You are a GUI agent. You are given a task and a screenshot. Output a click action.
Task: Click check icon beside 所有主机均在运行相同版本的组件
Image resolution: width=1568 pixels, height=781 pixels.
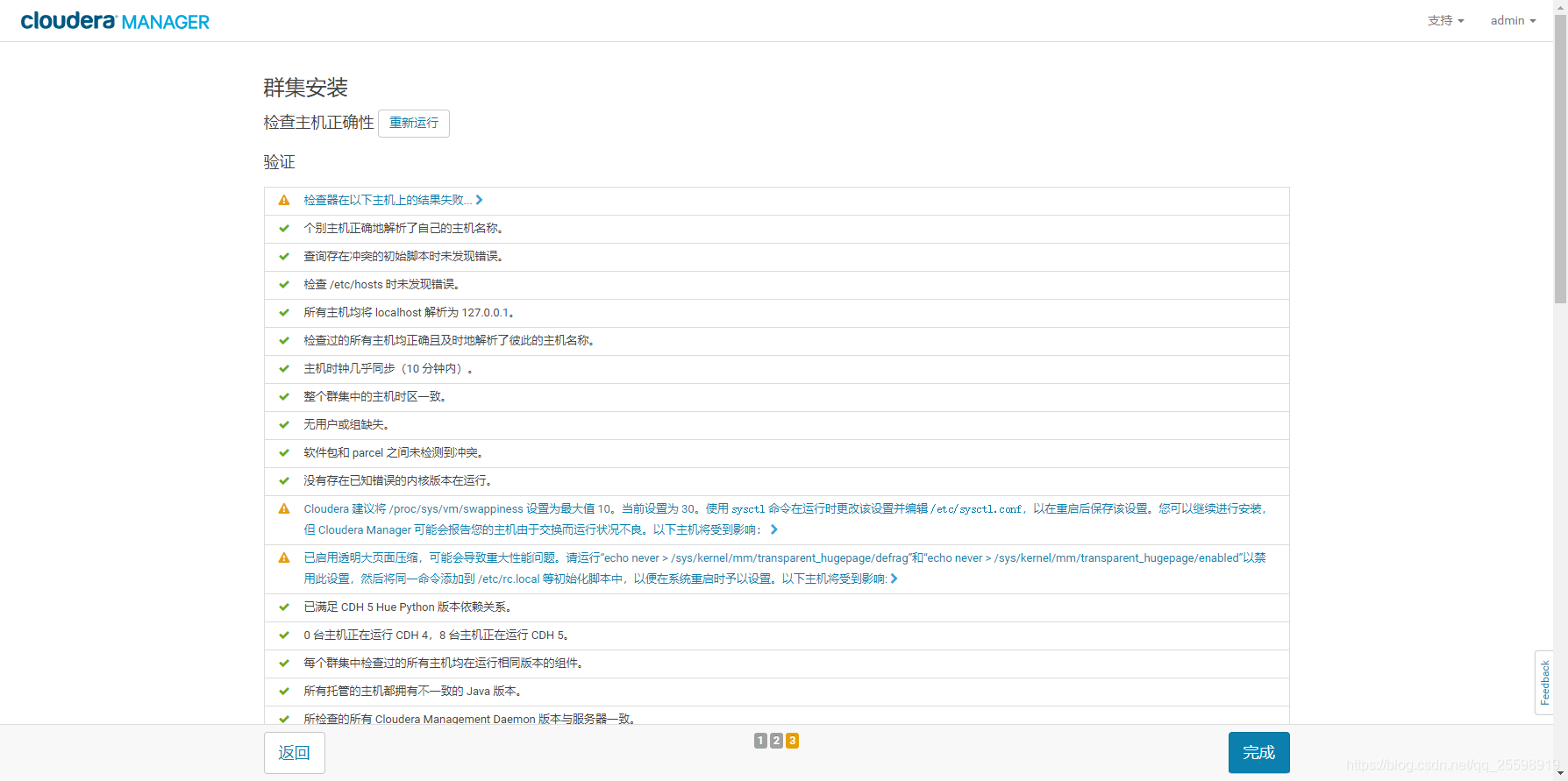[x=284, y=664]
